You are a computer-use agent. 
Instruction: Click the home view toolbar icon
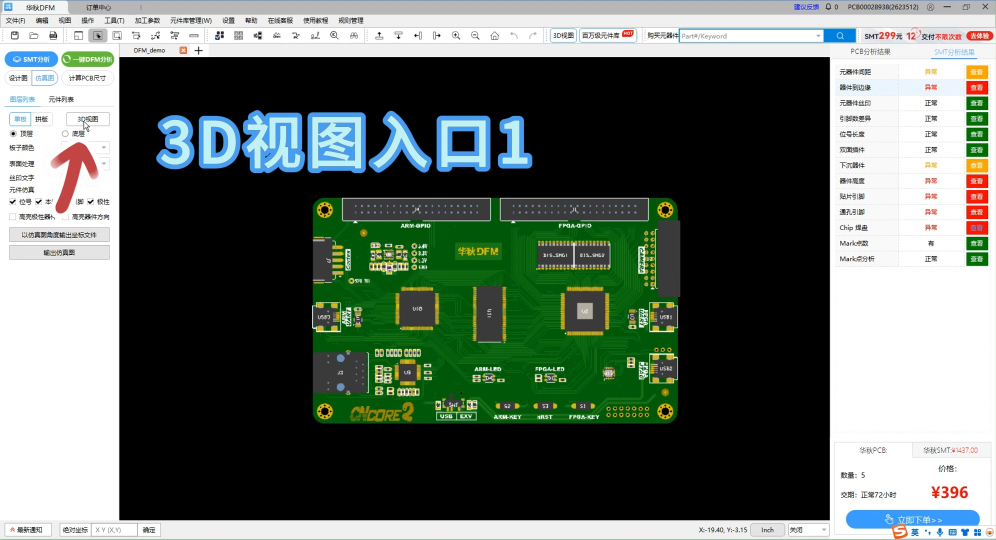pyautogui.click(x=494, y=36)
